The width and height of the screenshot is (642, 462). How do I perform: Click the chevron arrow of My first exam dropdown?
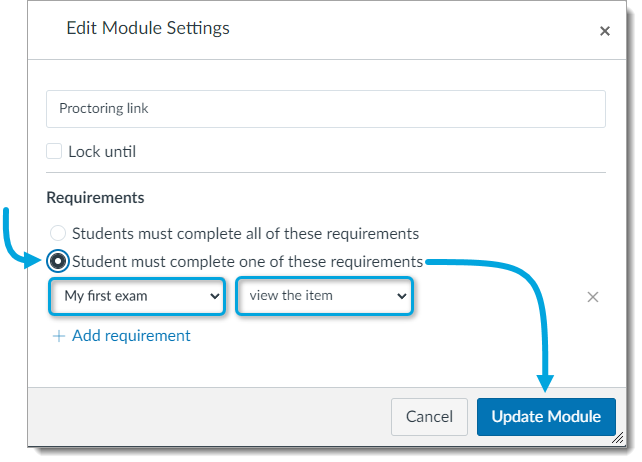214,296
